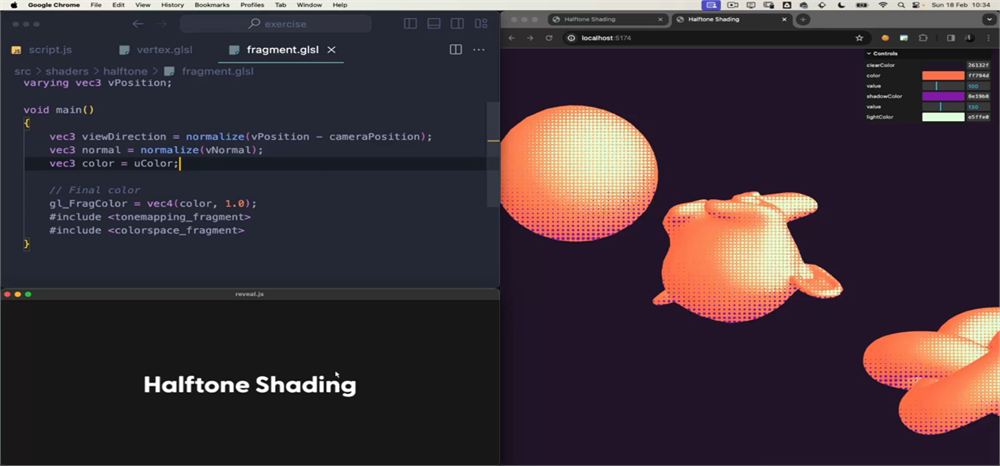Click the value slider below shadowColor

coord(943,106)
